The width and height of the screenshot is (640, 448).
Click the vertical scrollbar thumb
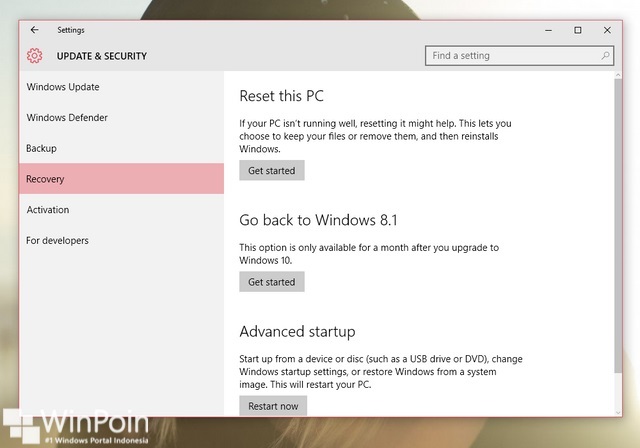618,225
